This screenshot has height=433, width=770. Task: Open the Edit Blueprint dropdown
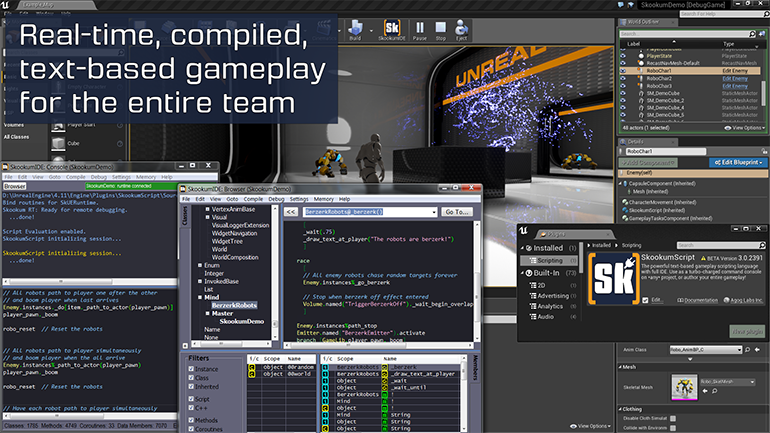[738, 162]
